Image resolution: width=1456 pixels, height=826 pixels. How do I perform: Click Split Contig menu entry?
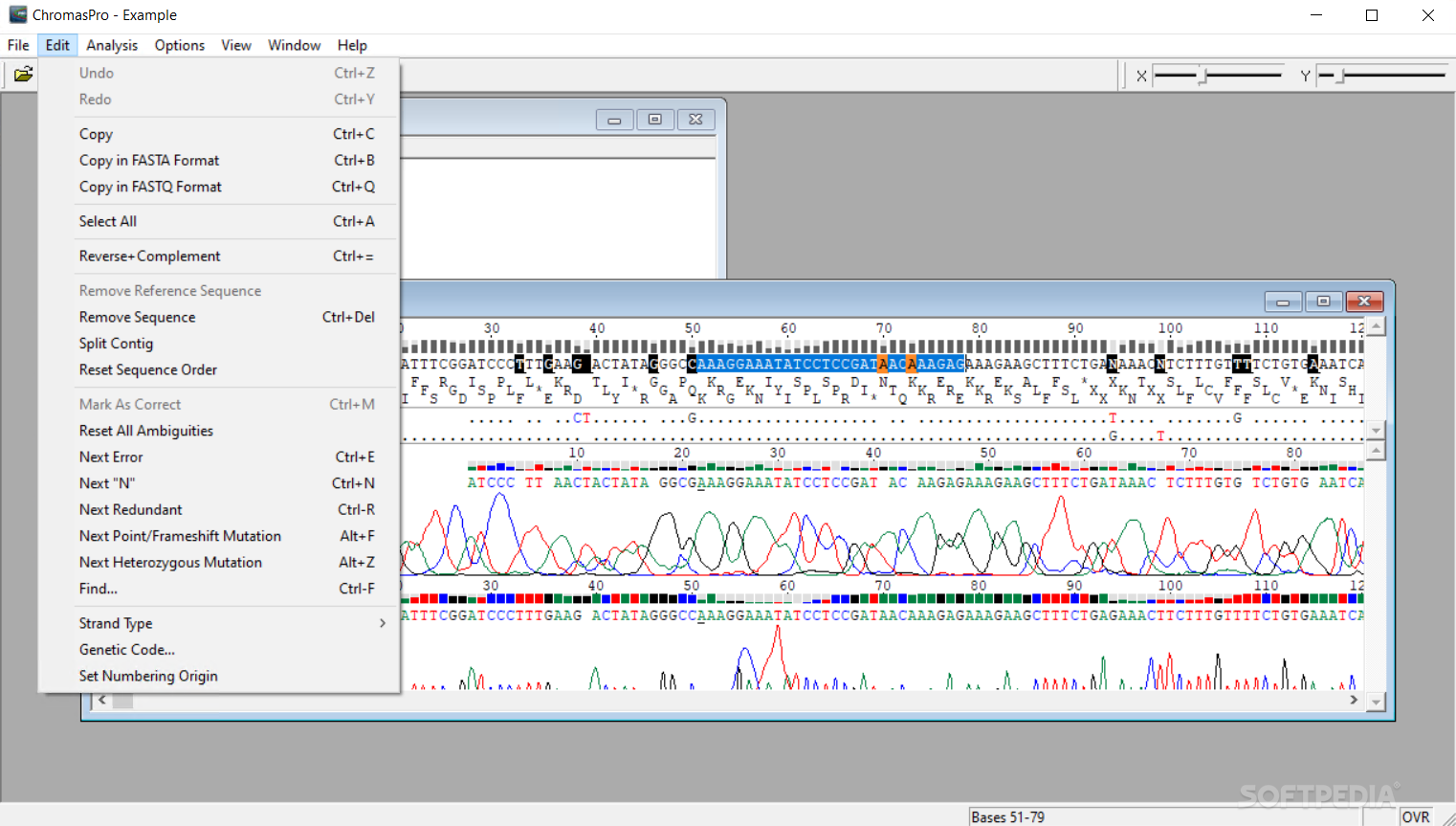[219, 344]
